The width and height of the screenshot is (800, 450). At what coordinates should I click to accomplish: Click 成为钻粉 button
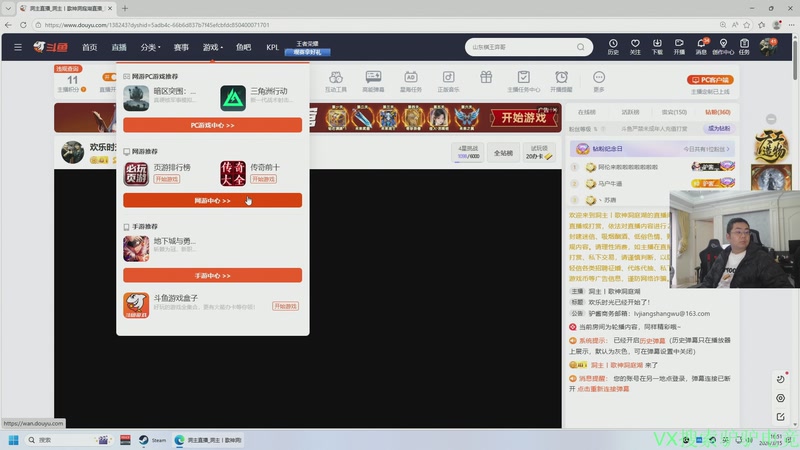(x=719, y=129)
